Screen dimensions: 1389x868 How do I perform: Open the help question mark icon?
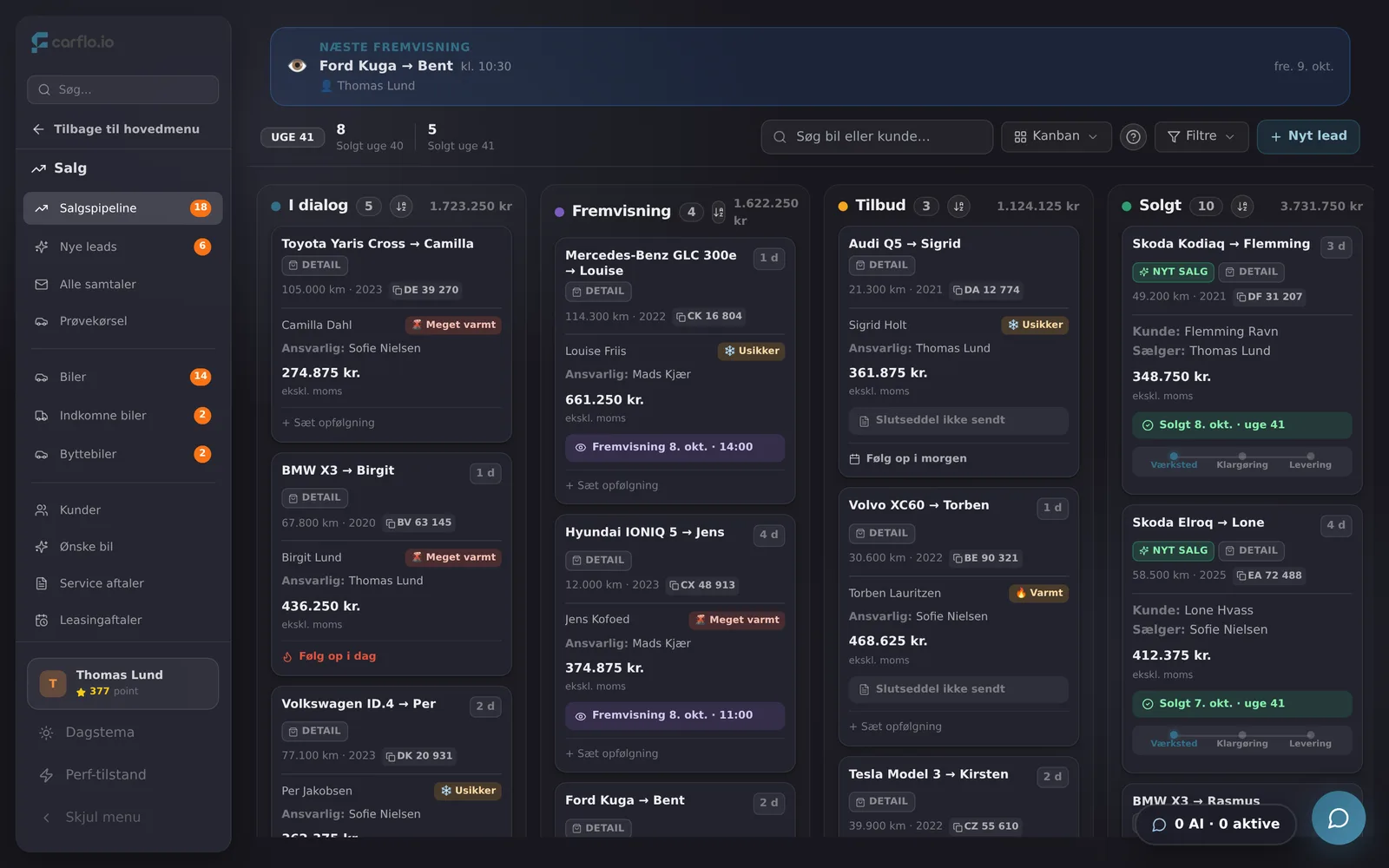pyautogui.click(x=1133, y=136)
